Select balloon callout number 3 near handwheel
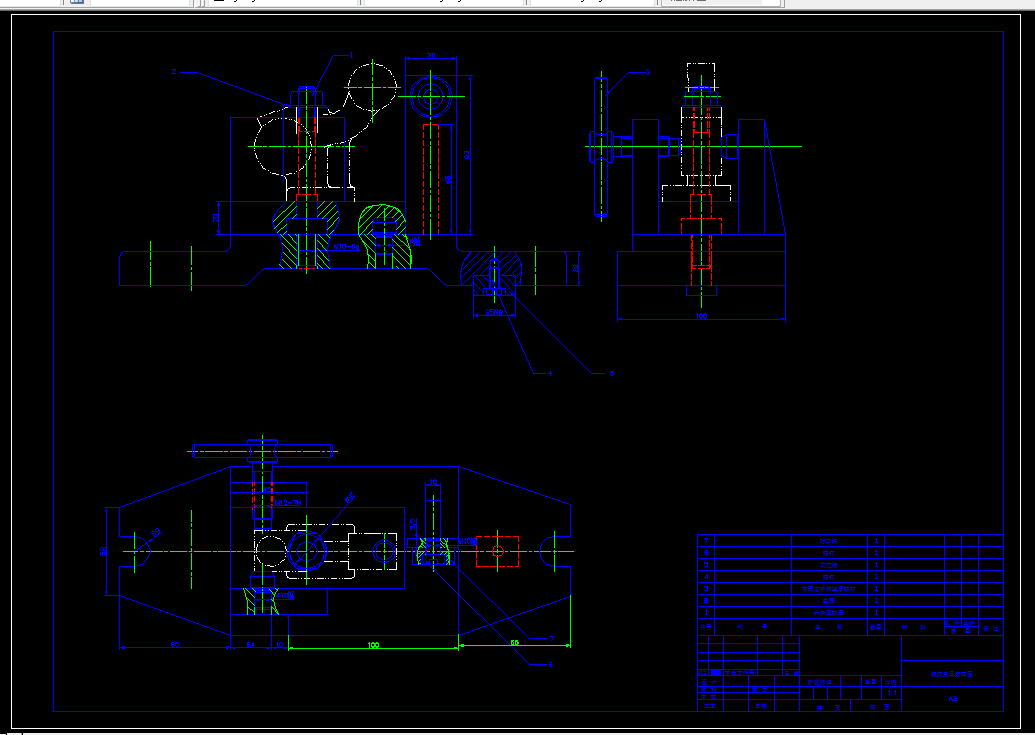1035x735 pixels. [x=648, y=71]
